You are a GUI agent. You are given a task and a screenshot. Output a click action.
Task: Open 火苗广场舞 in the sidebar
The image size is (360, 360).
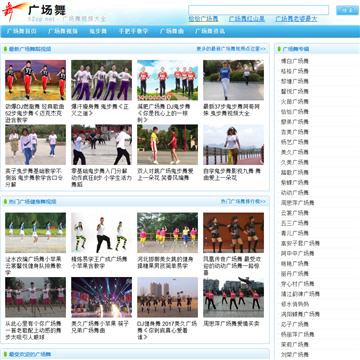coord(295,101)
